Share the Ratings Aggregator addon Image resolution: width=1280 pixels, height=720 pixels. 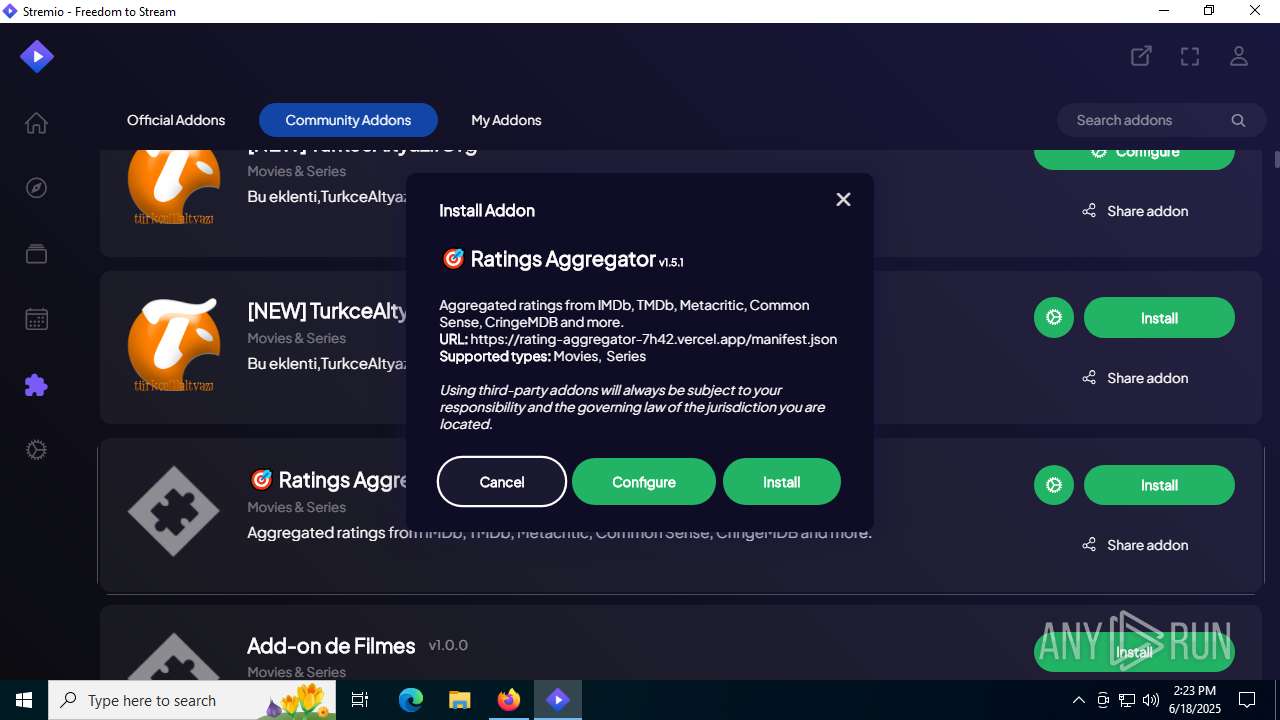(1135, 545)
